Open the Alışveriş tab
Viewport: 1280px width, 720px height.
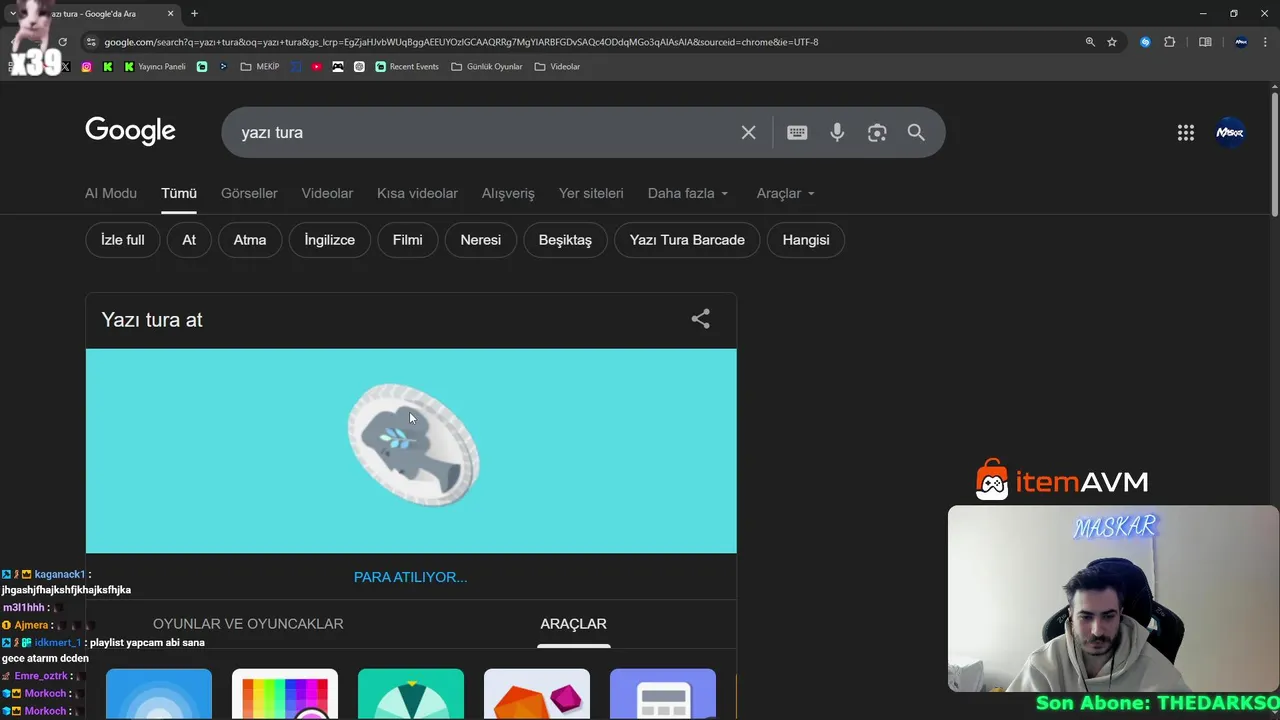click(x=508, y=193)
